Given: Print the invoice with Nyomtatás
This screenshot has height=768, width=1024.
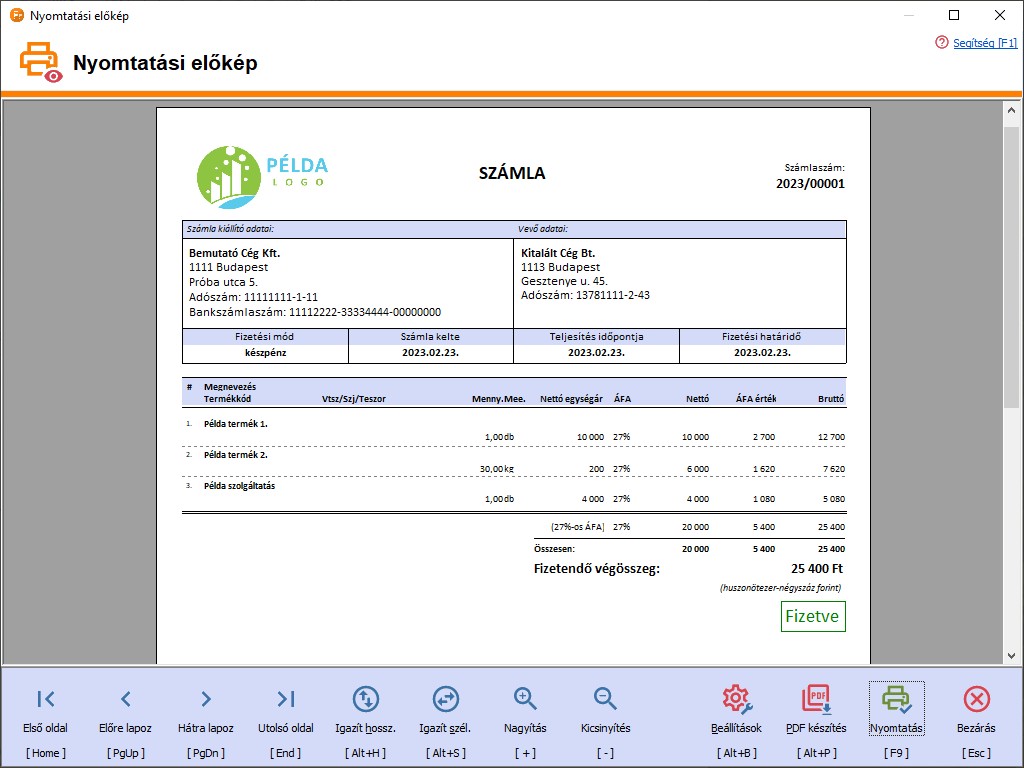Looking at the screenshot, I should pyautogui.click(x=896, y=699).
